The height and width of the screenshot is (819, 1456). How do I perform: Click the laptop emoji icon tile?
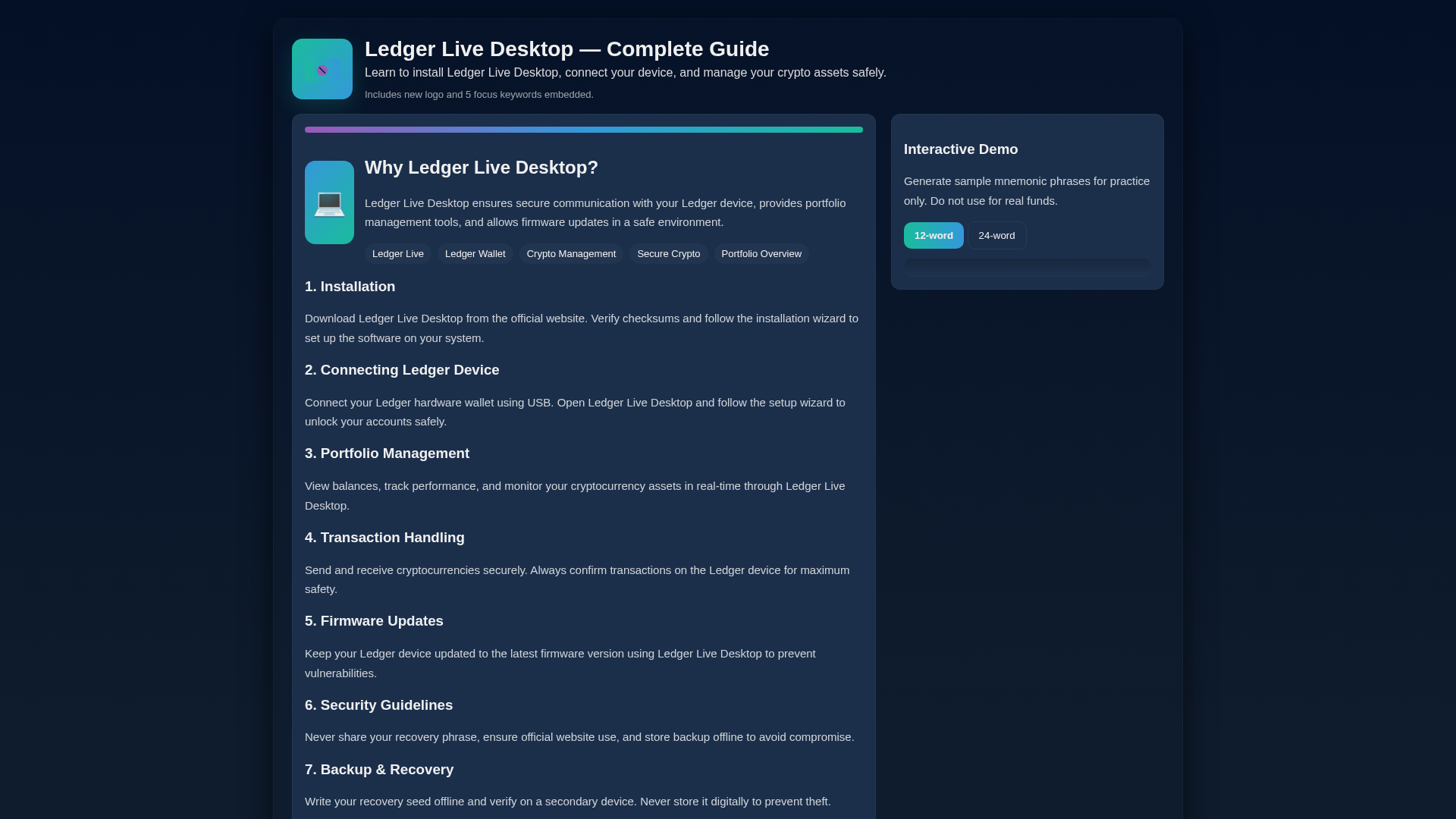tap(329, 202)
